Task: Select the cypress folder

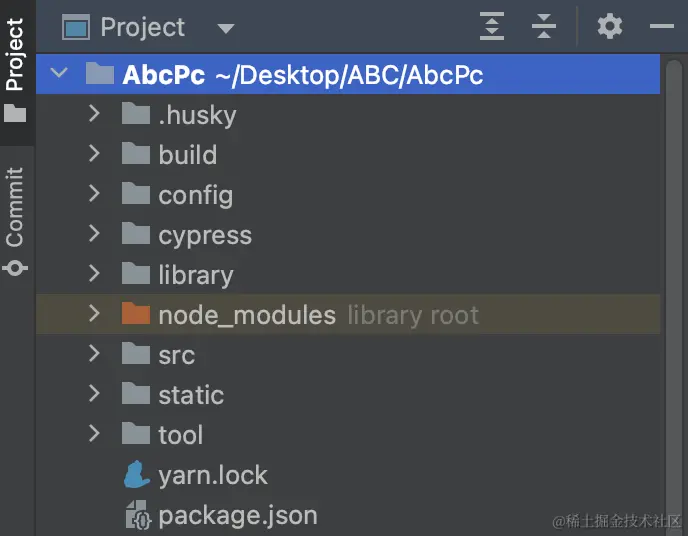Action: click(204, 235)
